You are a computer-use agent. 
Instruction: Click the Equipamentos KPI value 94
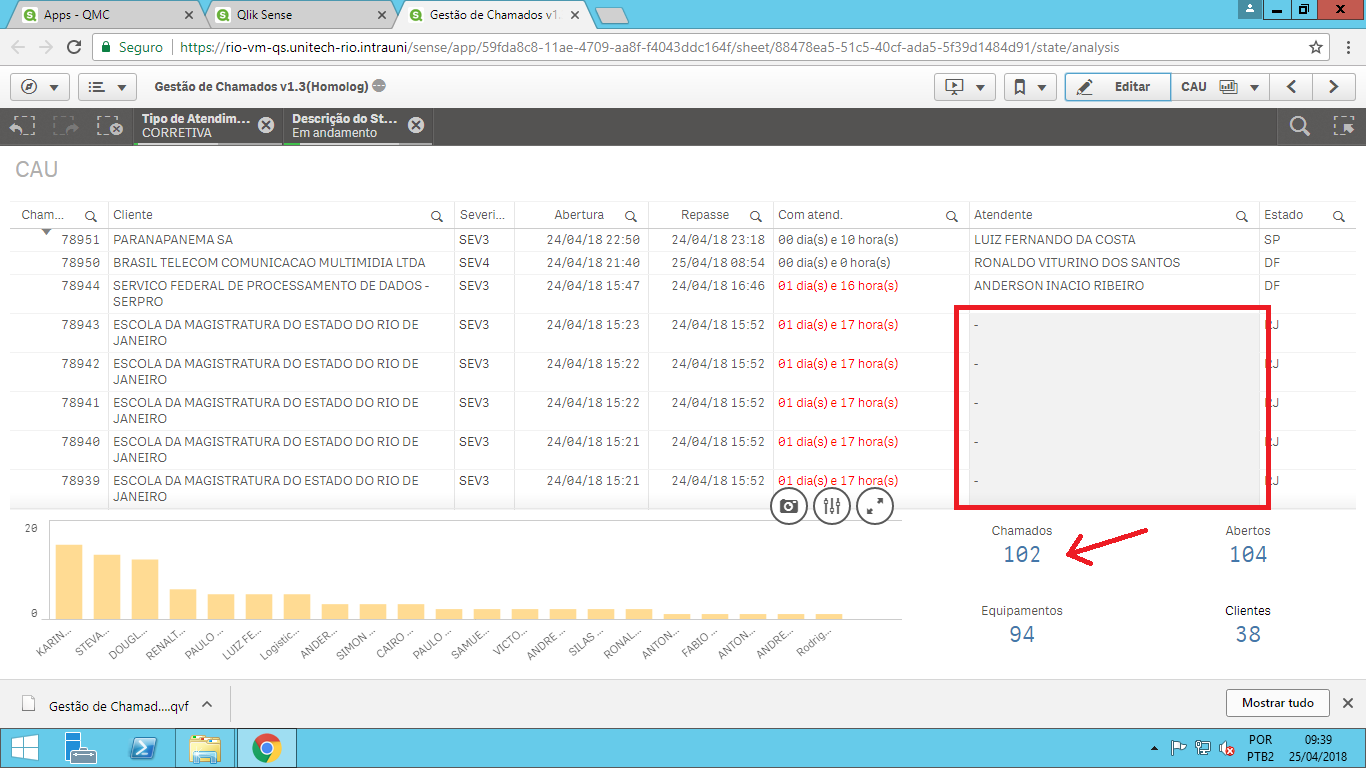pyautogui.click(x=1021, y=634)
